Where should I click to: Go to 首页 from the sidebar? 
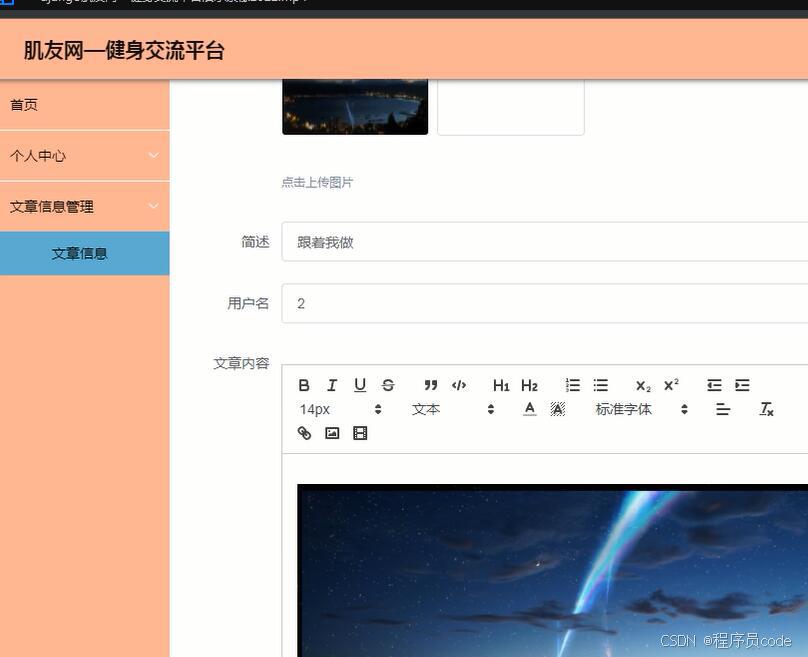84,104
